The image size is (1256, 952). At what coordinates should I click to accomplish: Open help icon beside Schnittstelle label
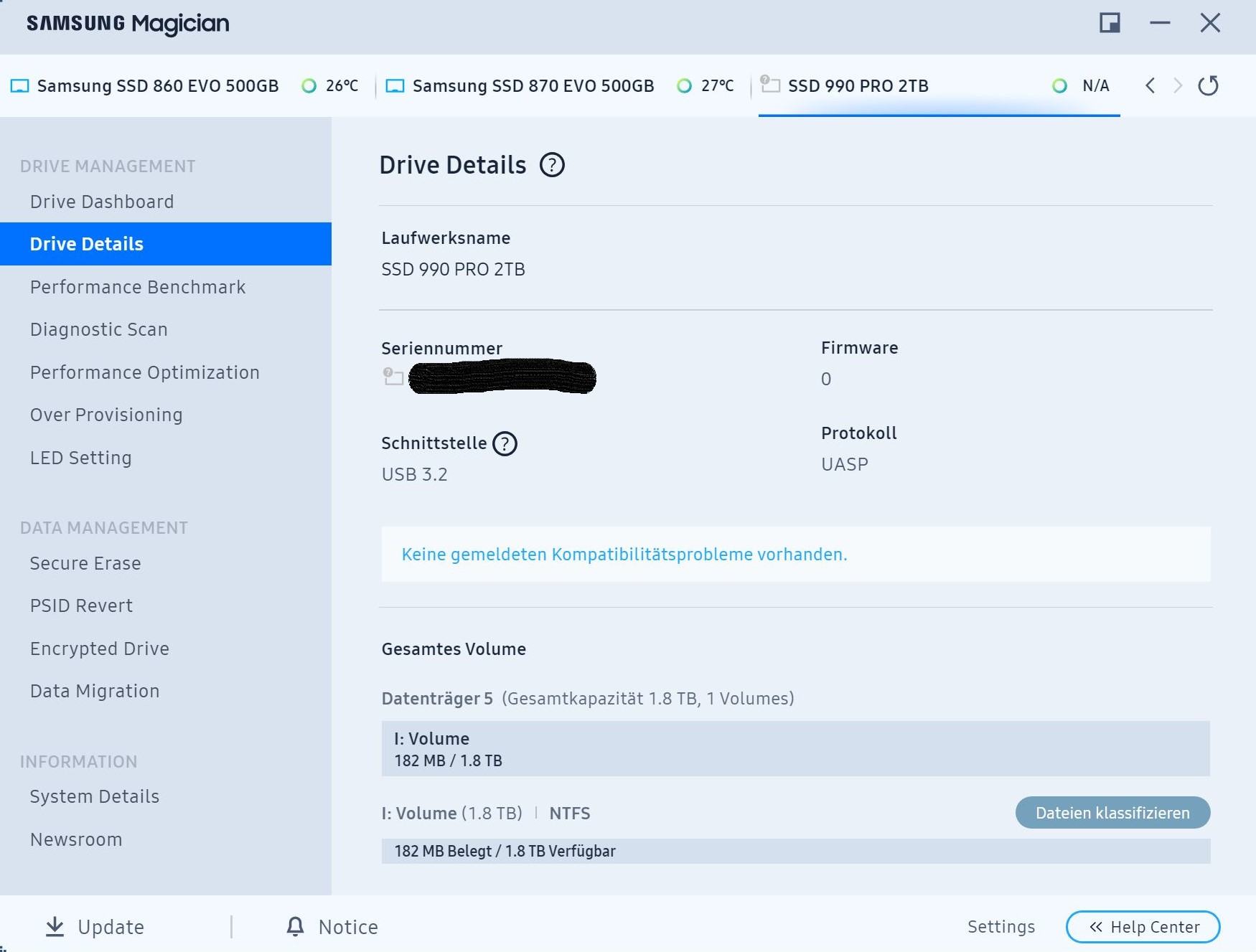click(505, 444)
